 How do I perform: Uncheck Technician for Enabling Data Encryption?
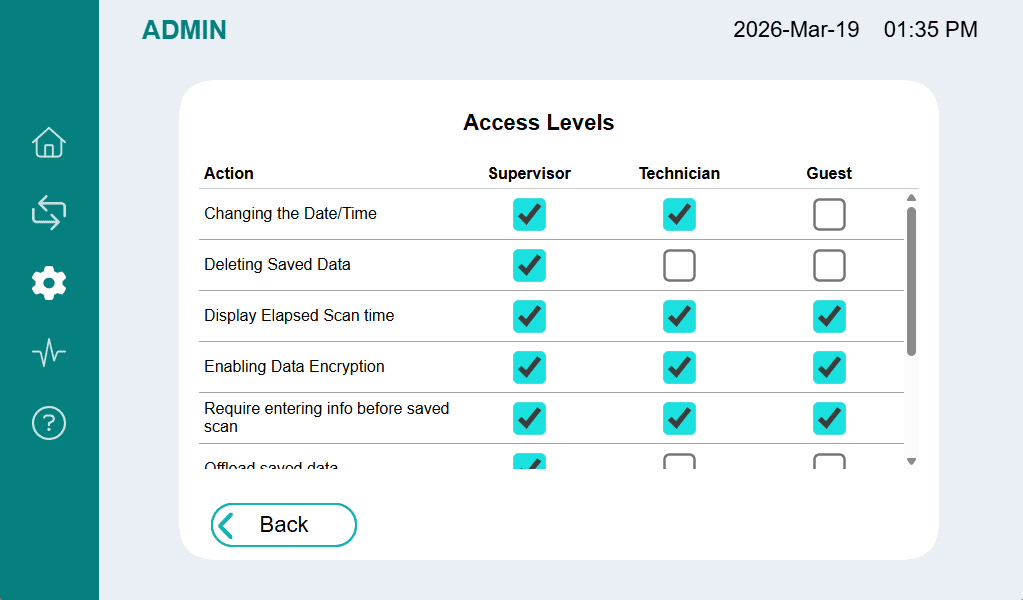pyautogui.click(x=679, y=367)
